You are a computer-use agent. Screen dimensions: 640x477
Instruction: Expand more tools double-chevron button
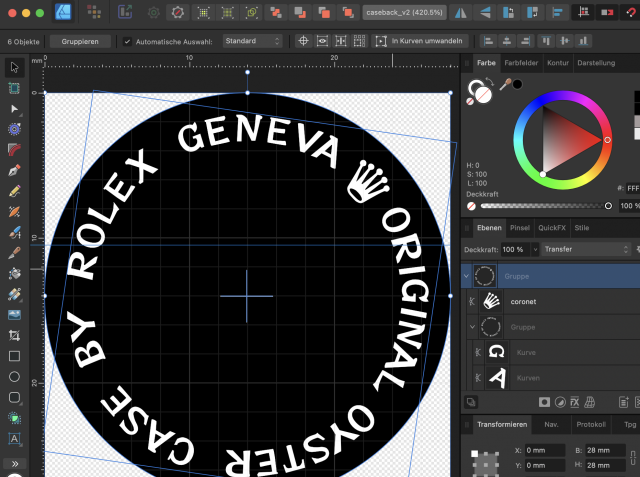15,464
